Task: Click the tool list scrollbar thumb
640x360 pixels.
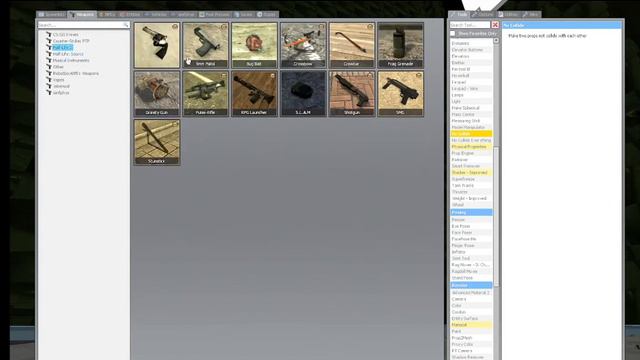Action: pos(496,216)
